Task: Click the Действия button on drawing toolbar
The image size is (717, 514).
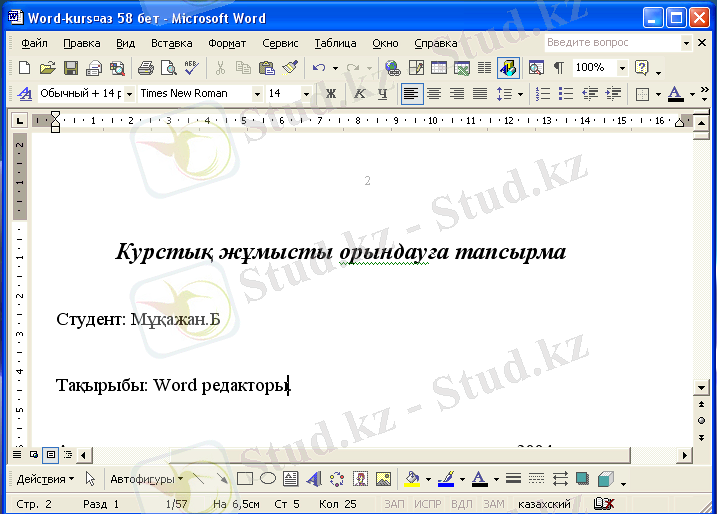Action: coord(44,479)
